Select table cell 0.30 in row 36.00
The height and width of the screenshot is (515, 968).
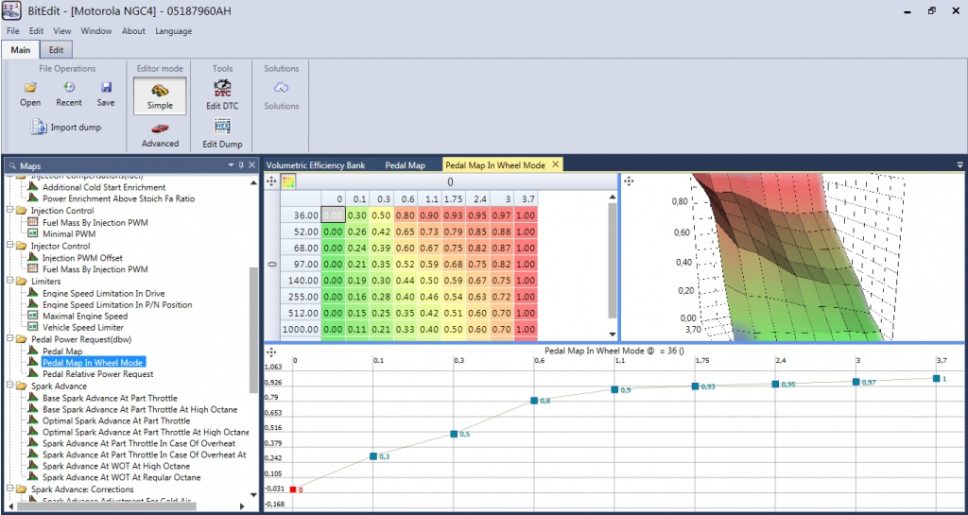coord(355,215)
